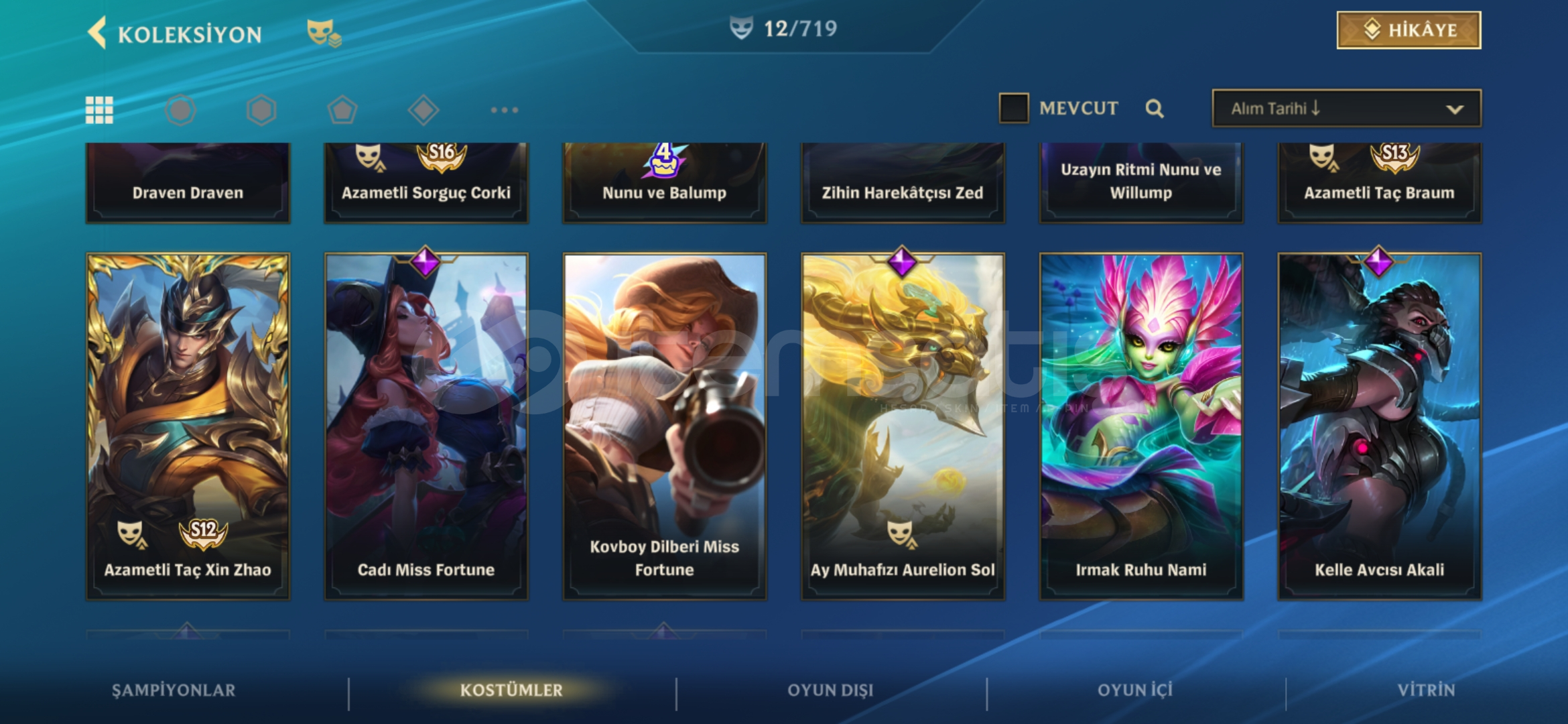Open the Oyun İçi tab
The width and height of the screenshot is (1568, 724).
point(1135,690)
